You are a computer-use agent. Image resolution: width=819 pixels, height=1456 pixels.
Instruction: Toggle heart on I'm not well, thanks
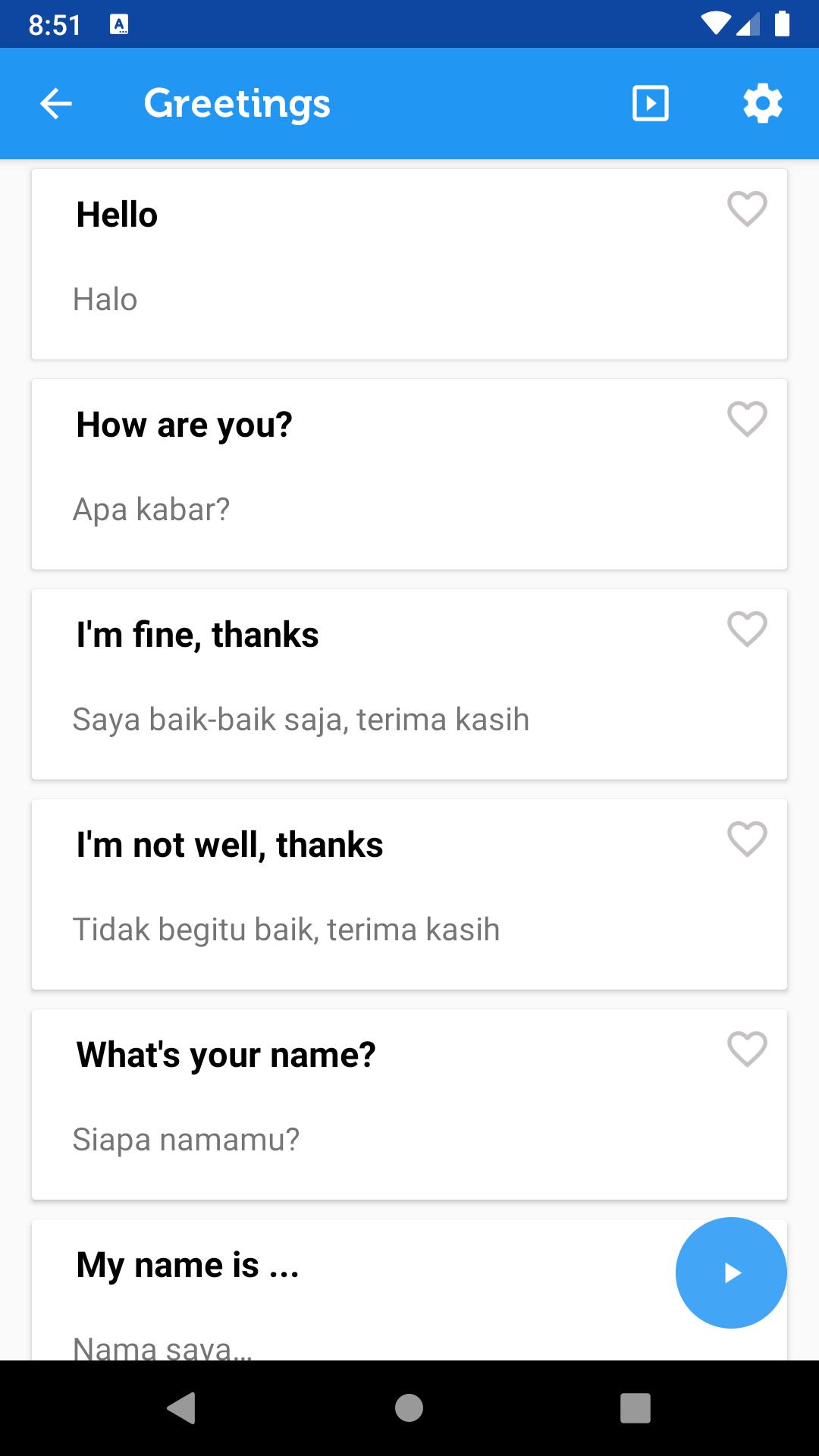pyautogui.click(x=747, y=839)
